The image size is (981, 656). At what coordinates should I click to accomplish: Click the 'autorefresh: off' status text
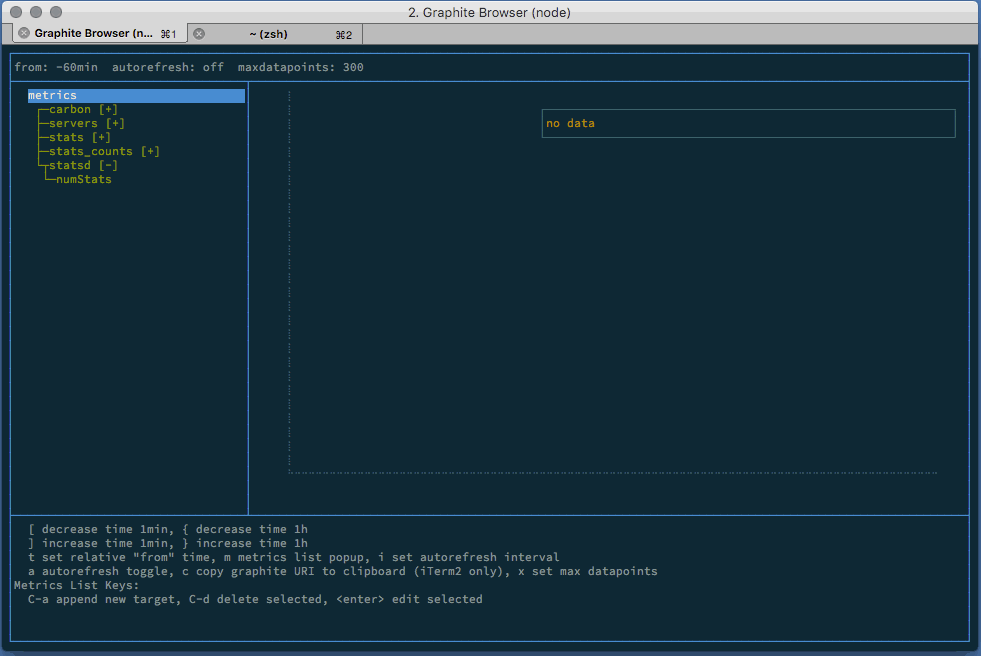tap(168, 67)
